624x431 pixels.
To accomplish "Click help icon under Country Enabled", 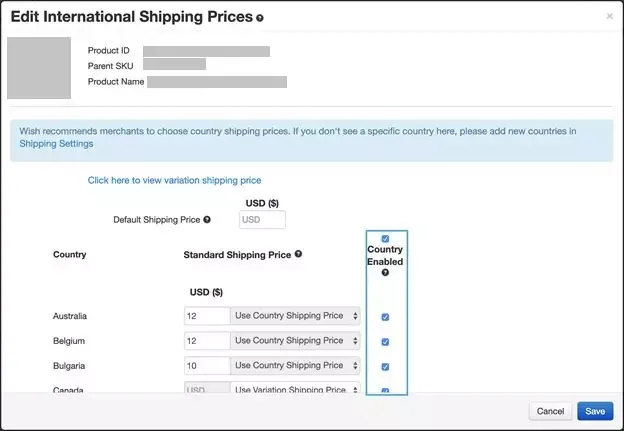I will pos(385,273).
